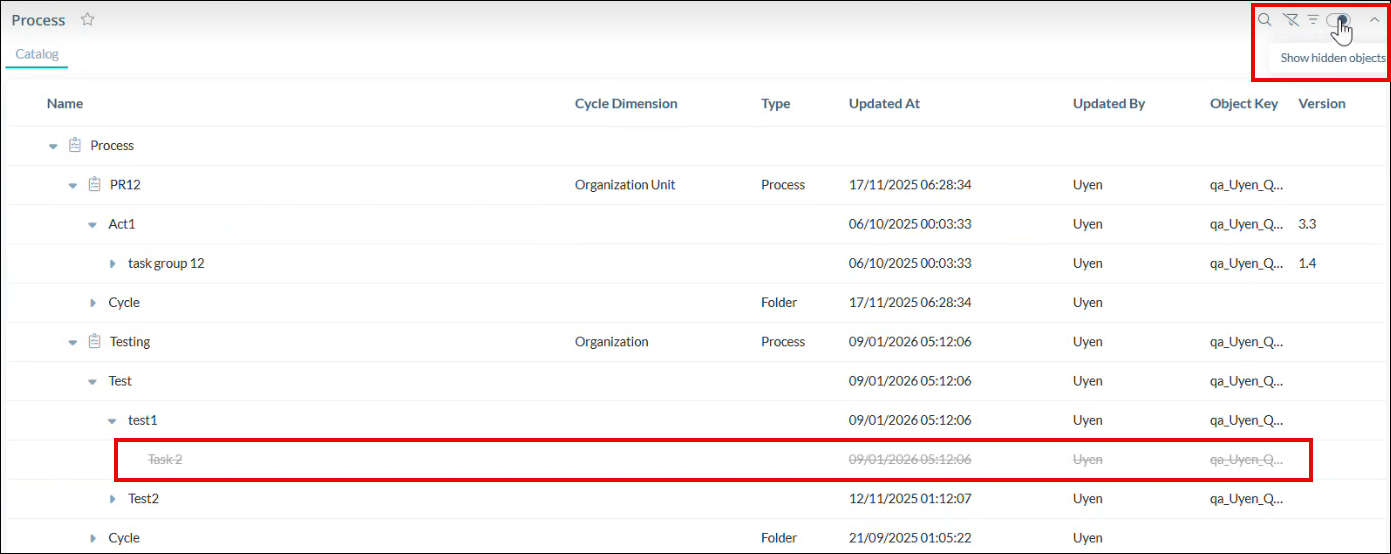
Task: Collapse the Act1 tree node
Action: pos(92,225)
